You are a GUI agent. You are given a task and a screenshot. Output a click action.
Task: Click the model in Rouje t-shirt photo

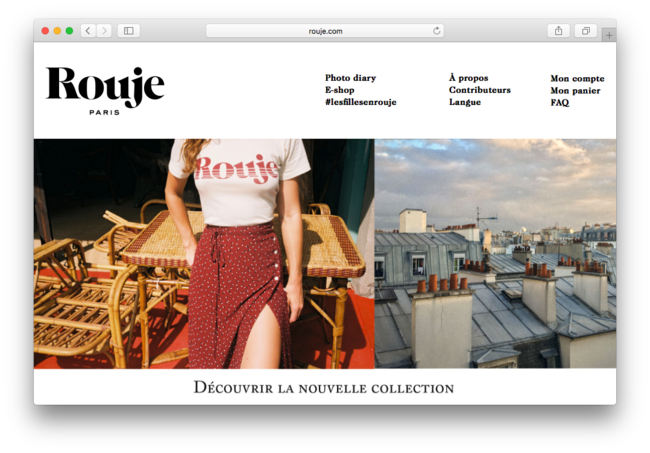[x=204, y=254]
